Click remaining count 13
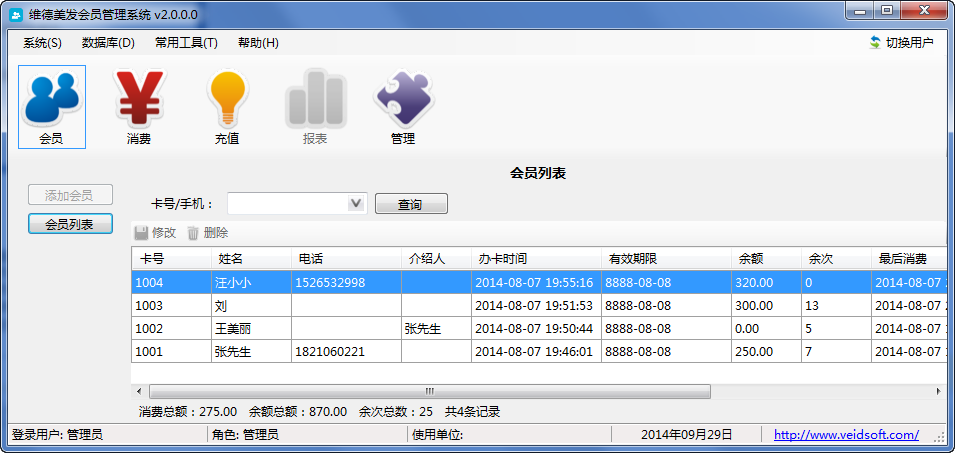The image size is (955, 453). tap(836, 306)
